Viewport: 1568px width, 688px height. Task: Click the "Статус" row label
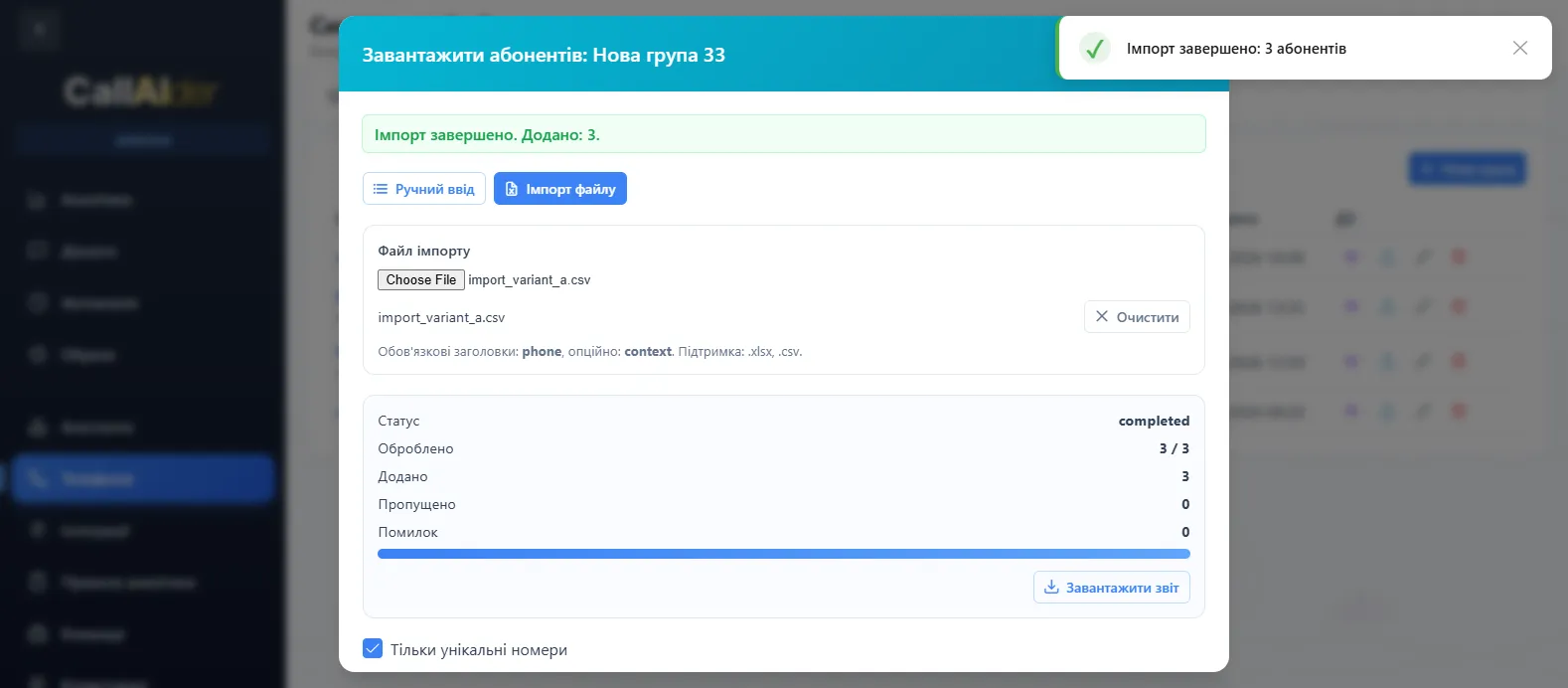pos(398,421)
